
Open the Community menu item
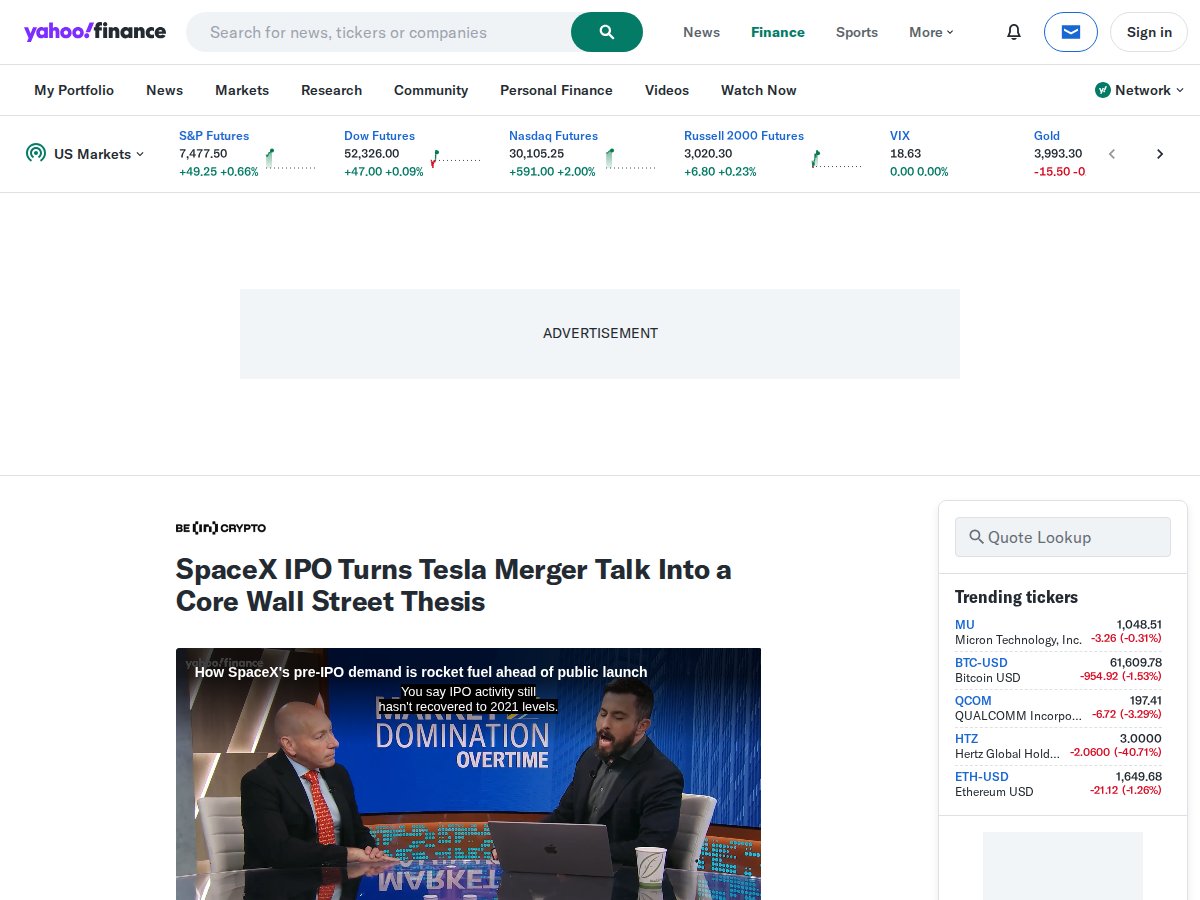(x=431, y=90)
